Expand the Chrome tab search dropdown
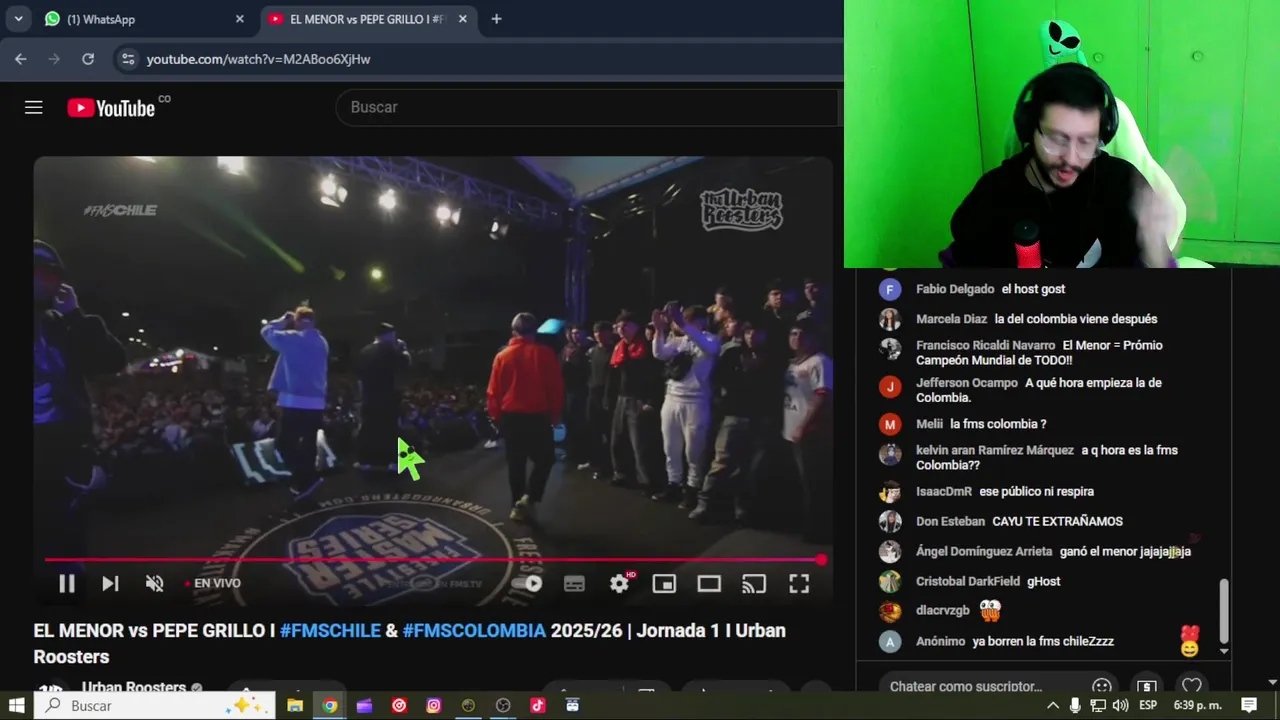 tap(18, 19)
